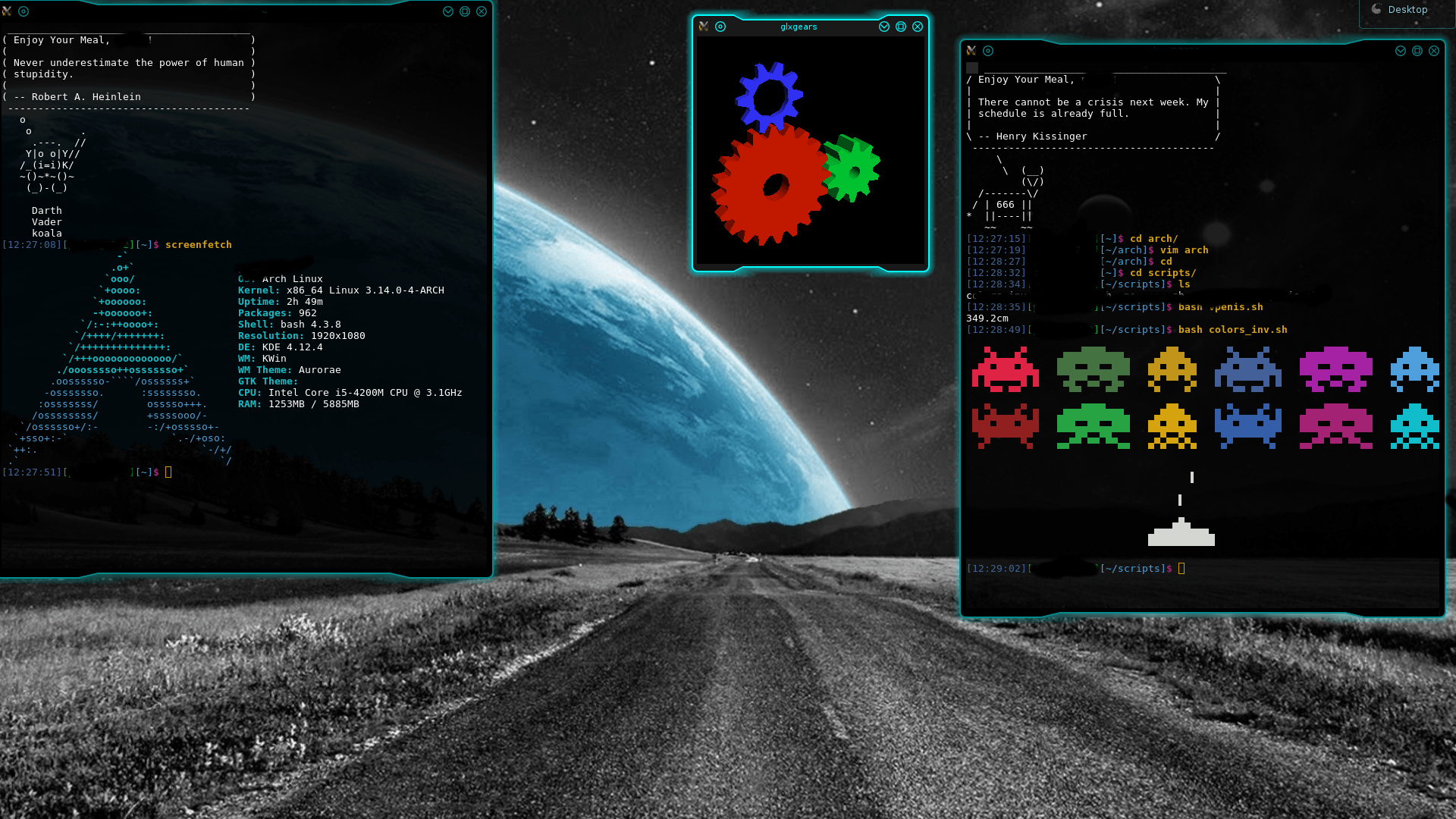Click the word koala under the ASCII art
This screenshot has width=1456, height=819.
click(47, 234)
